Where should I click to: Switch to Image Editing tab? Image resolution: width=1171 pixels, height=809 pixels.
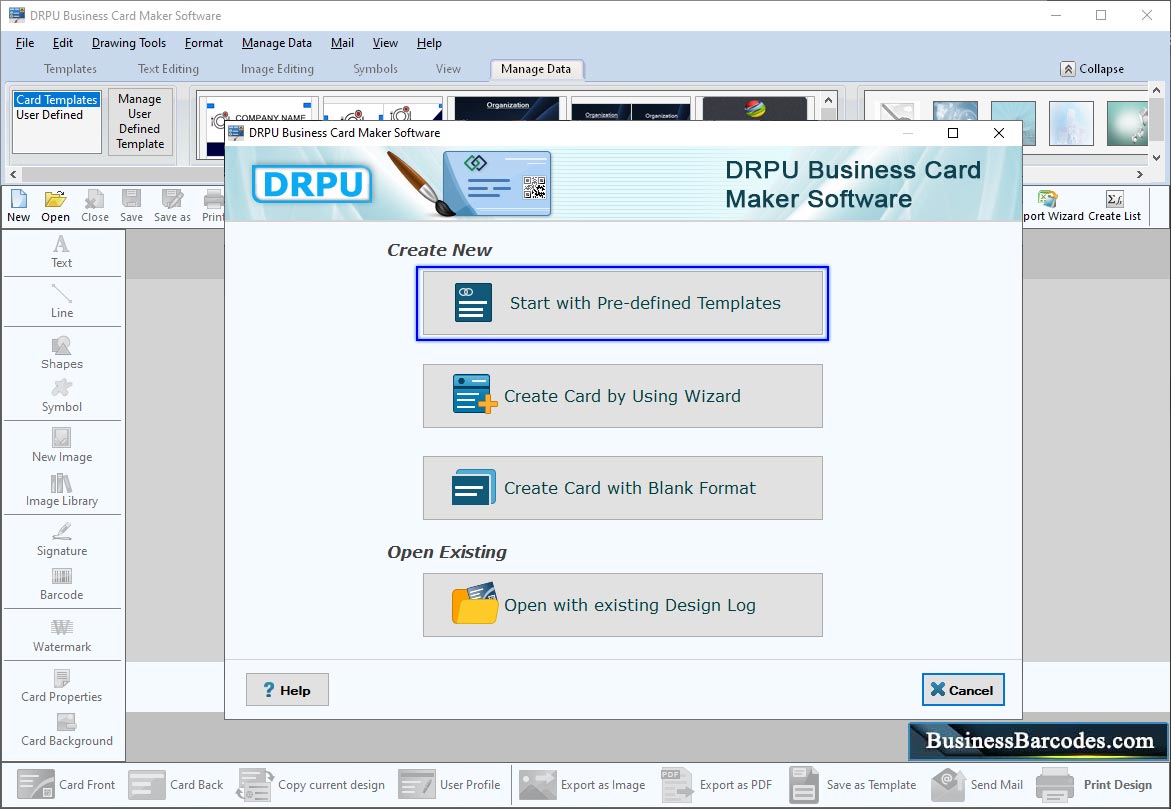coord(277,69)
